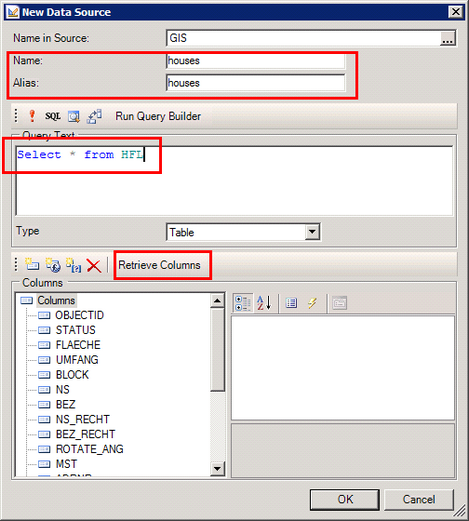Image resolution: width=469 pixels, height=521 pixels.
Task: Click the column icon beside FLAECHE
Action: click(x=44, y=345)
